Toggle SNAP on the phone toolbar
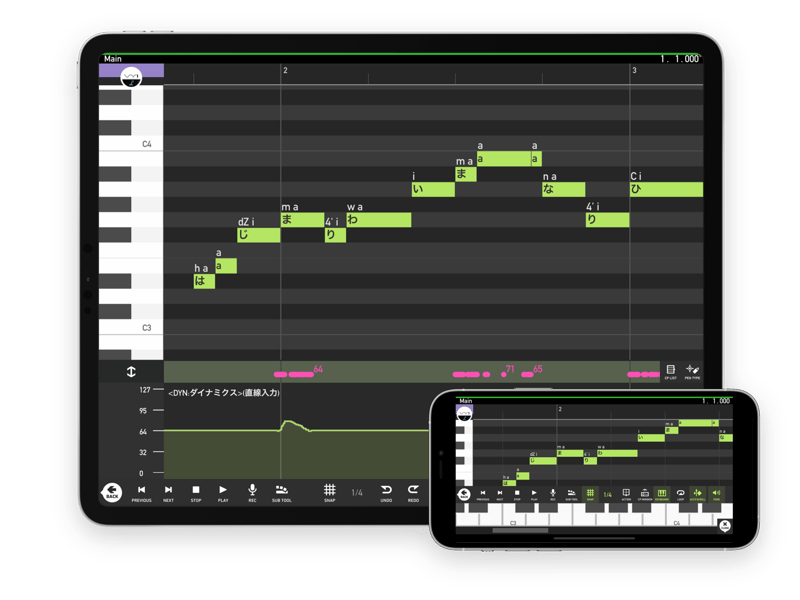 point(590,494)
